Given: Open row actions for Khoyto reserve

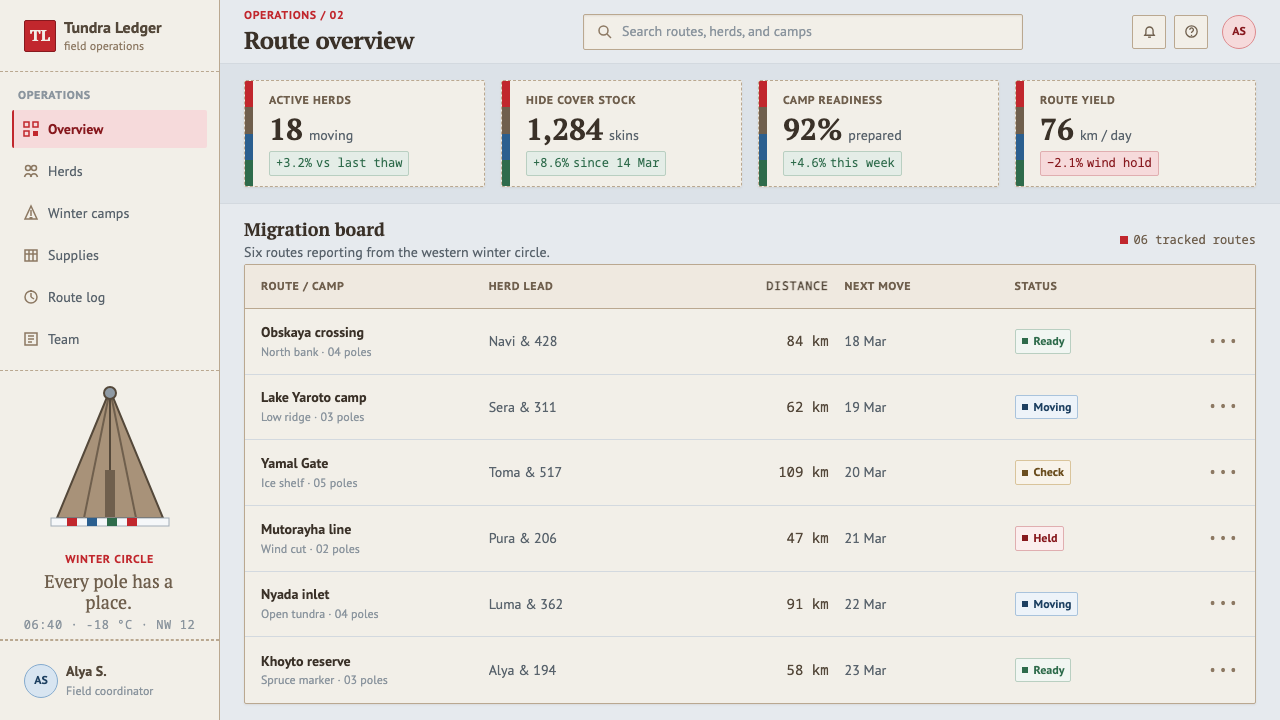Looking at the screenshot, I should click(1223, 670).
